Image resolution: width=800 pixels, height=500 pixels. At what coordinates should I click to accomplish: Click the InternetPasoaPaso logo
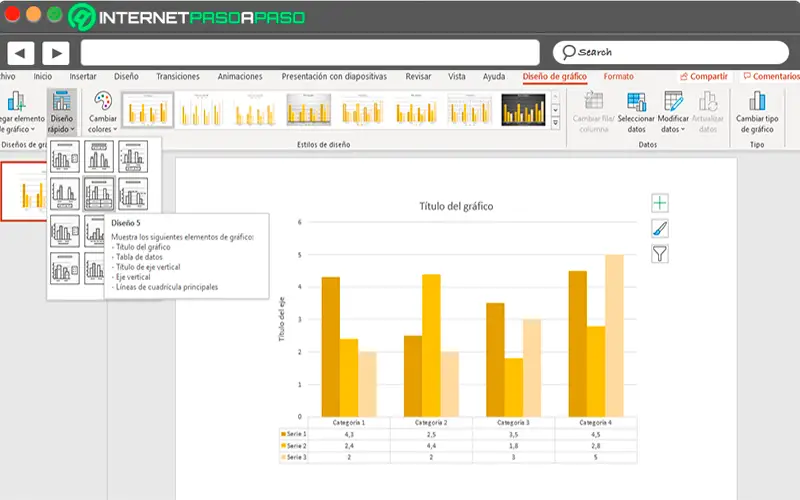187,17
